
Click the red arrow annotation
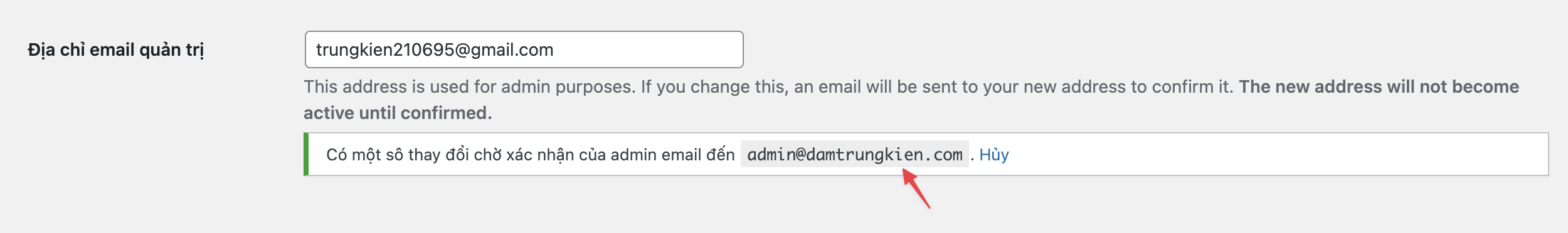(916, 189)
